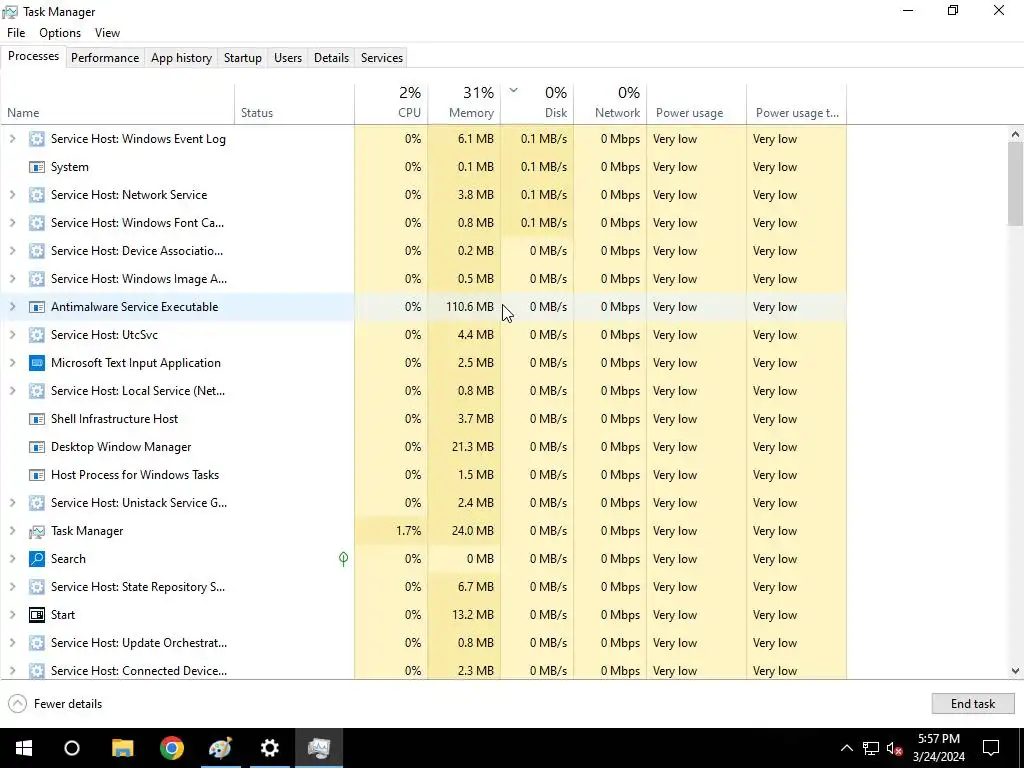Image resolution: width=1024 pixels, height=768 pixels.
Task: Sort by the Power usage column
Action: (697, 104)
